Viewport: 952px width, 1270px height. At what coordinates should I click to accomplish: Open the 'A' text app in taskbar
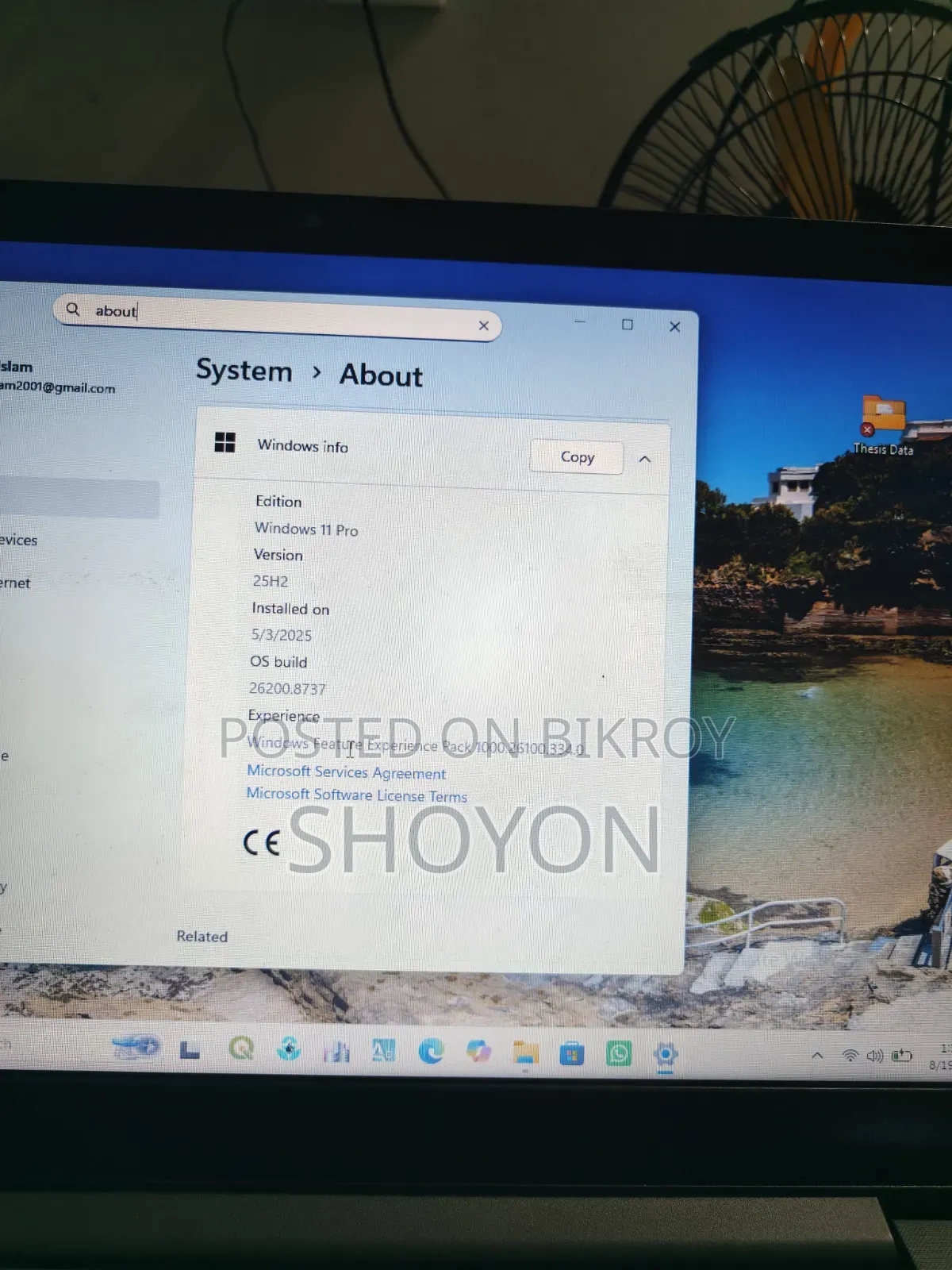(384, 1051)
